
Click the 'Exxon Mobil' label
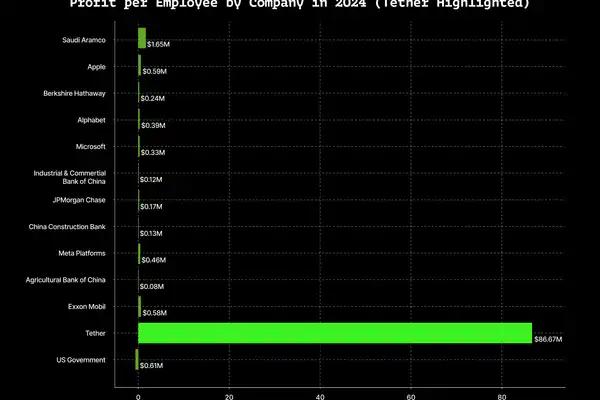coord(86,307)
